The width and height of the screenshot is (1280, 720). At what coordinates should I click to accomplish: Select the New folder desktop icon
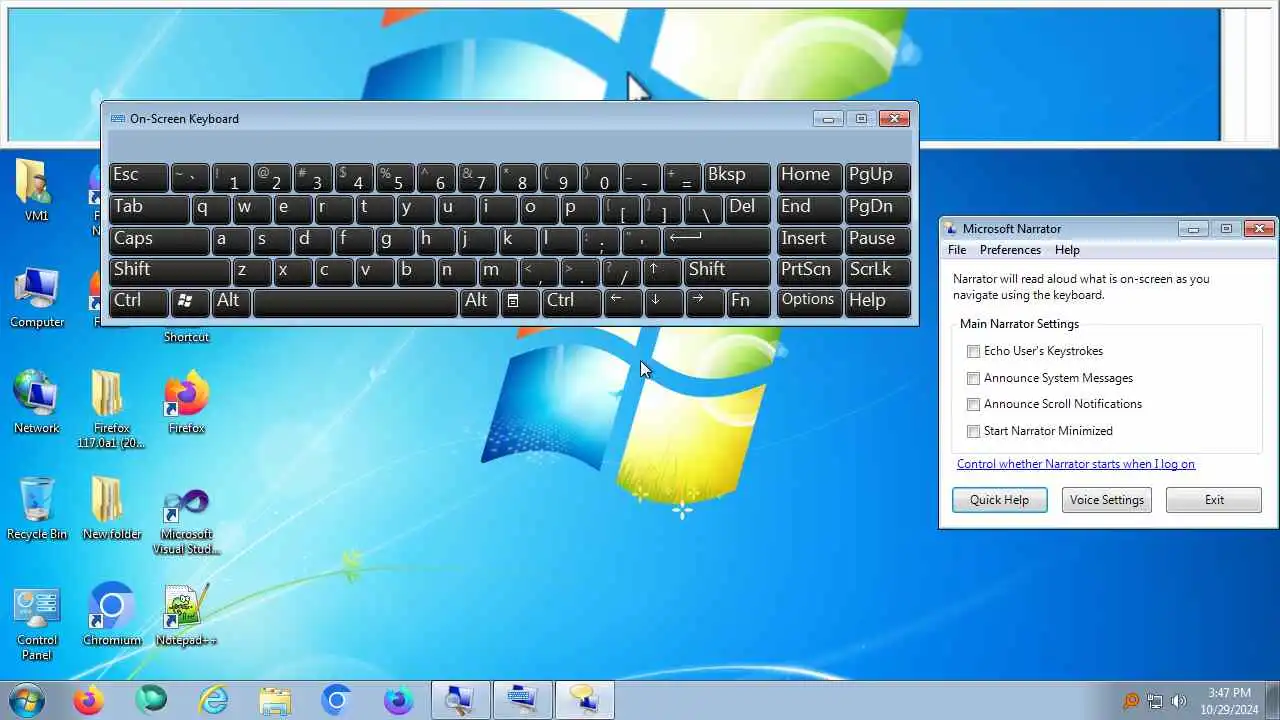tap(111, 508)
